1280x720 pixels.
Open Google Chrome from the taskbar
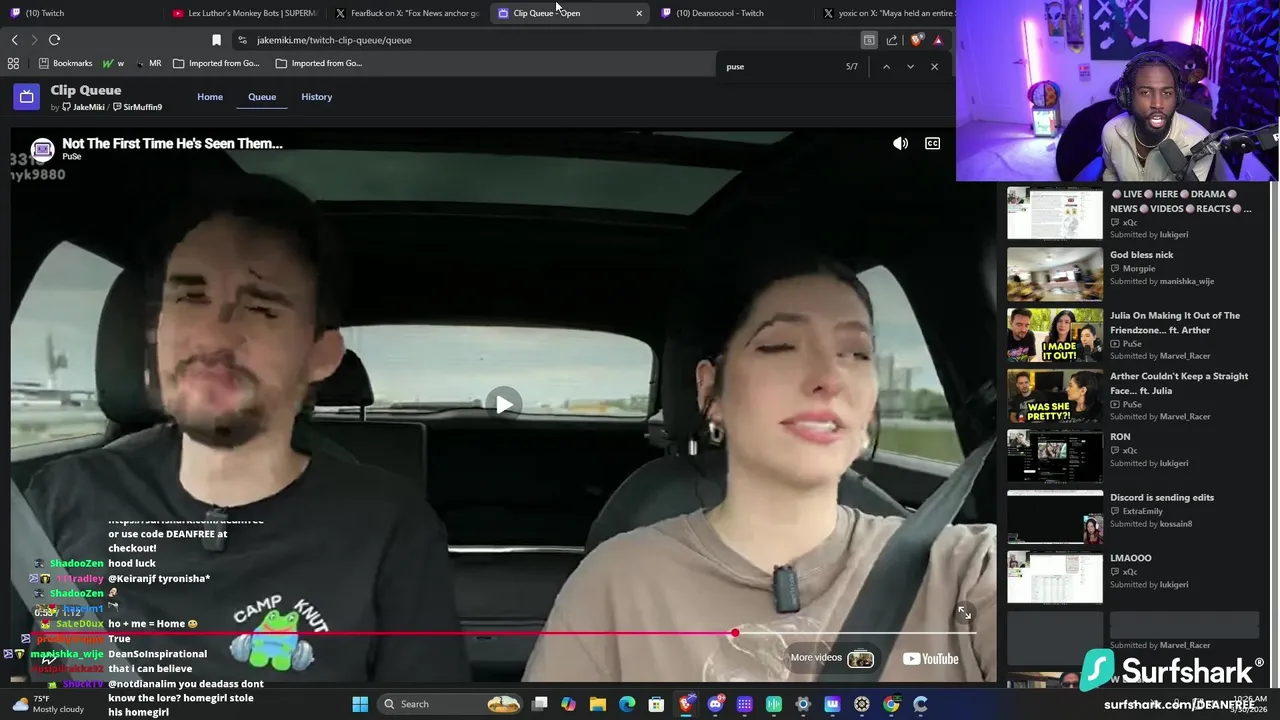click(891, 704)
